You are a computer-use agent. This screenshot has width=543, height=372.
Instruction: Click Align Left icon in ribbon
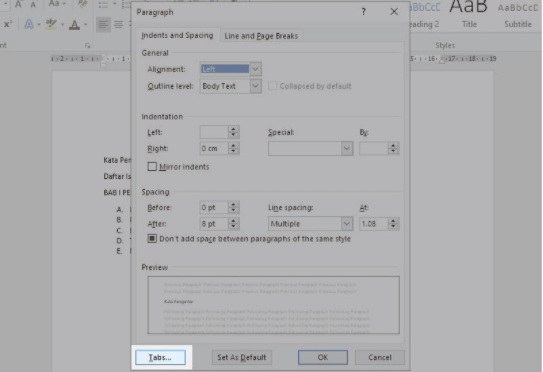103,24
